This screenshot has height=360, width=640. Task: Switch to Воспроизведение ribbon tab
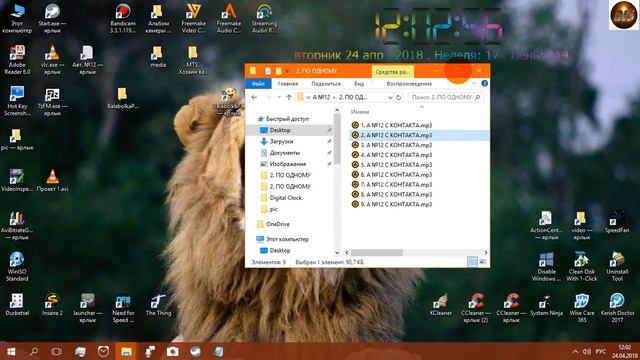(x=409, y=83)
